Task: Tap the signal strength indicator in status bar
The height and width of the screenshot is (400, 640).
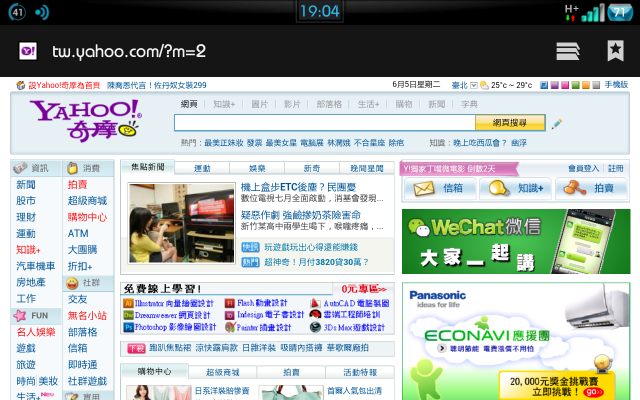Action: point(593,13)
